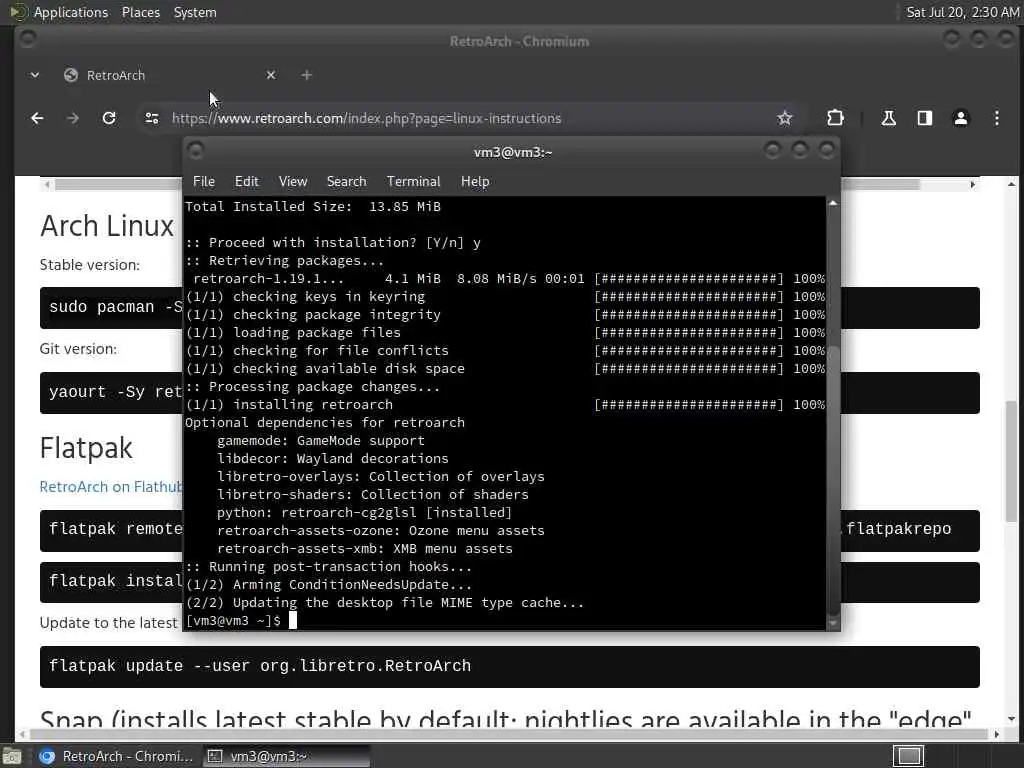Click the clock date and time
Image resolution: width=1024 pixels, height=768 pixels.
pos(963,12)
